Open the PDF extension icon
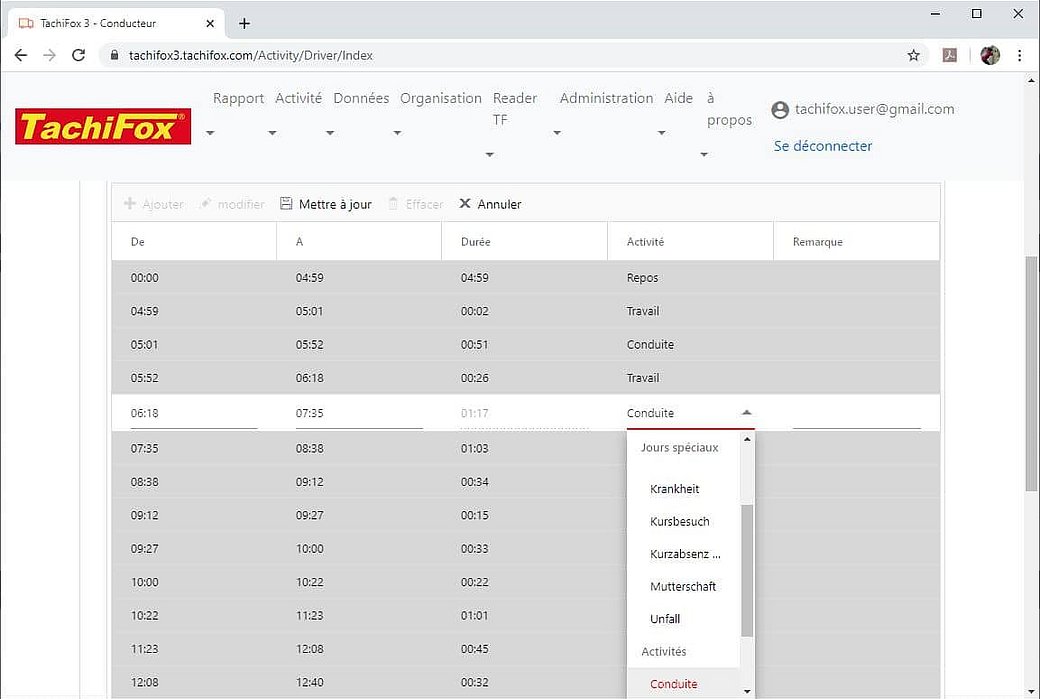Viewport: 1040px width, 699px height. click(x=950, y=55)
